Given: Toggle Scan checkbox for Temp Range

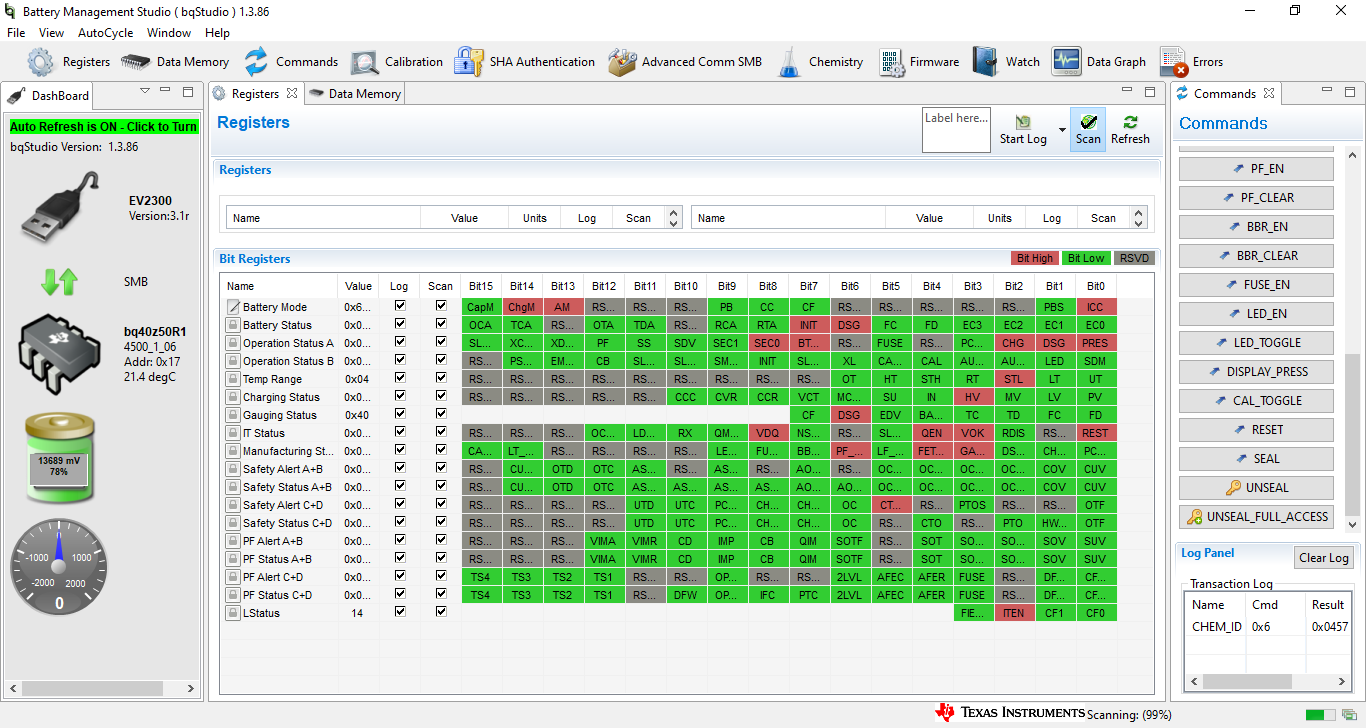Looking at the screenshot, I should [x=441, y=378].
